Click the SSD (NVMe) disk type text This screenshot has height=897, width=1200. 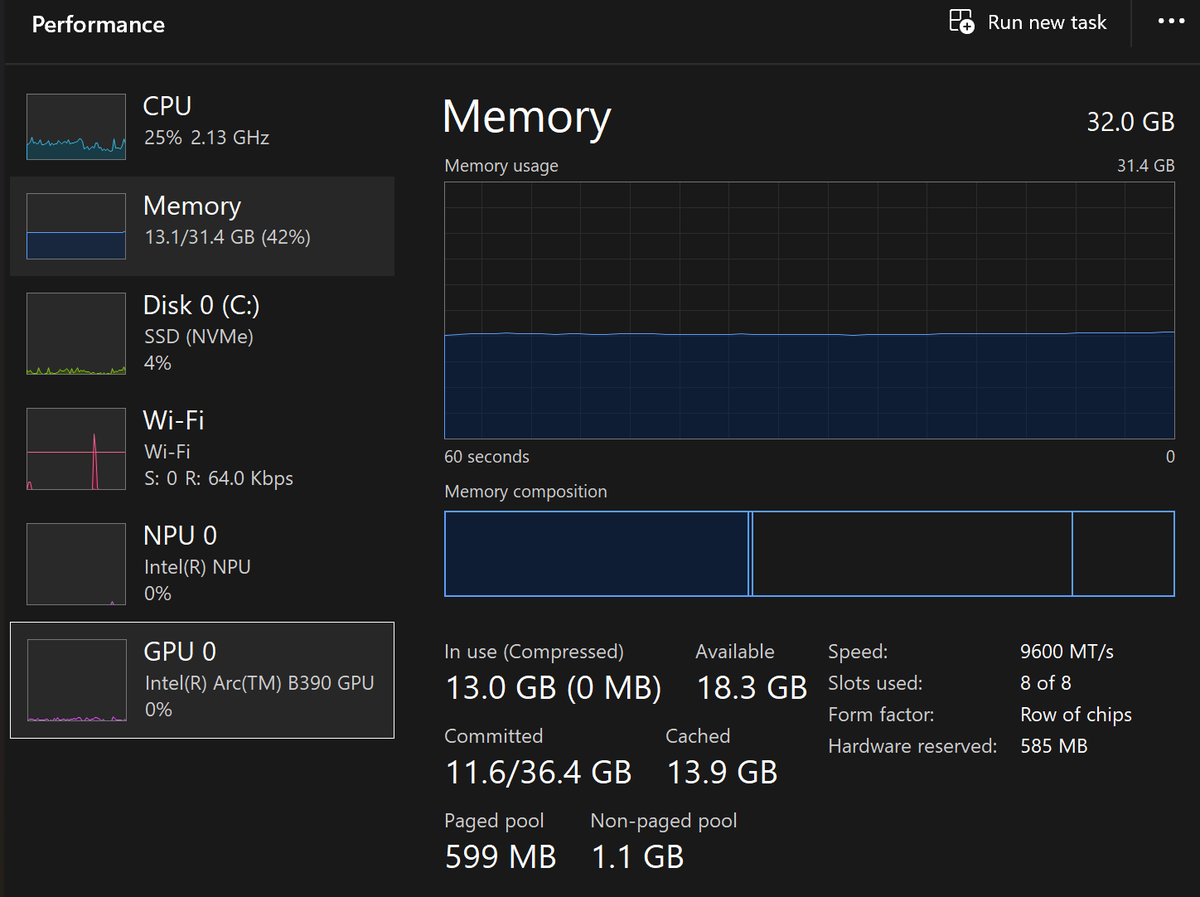click(198, 337)
